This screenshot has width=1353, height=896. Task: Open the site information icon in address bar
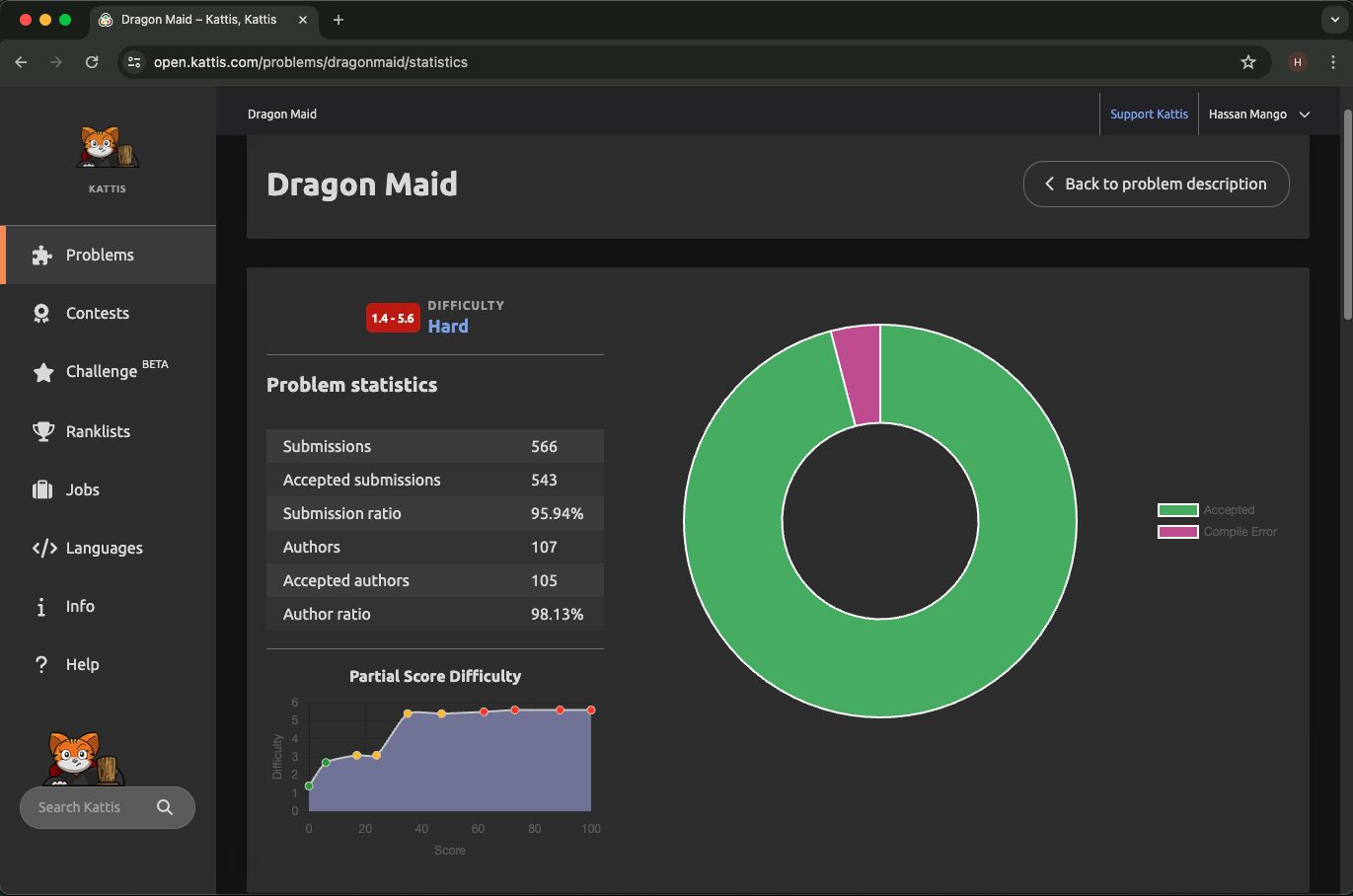(135, 62)
